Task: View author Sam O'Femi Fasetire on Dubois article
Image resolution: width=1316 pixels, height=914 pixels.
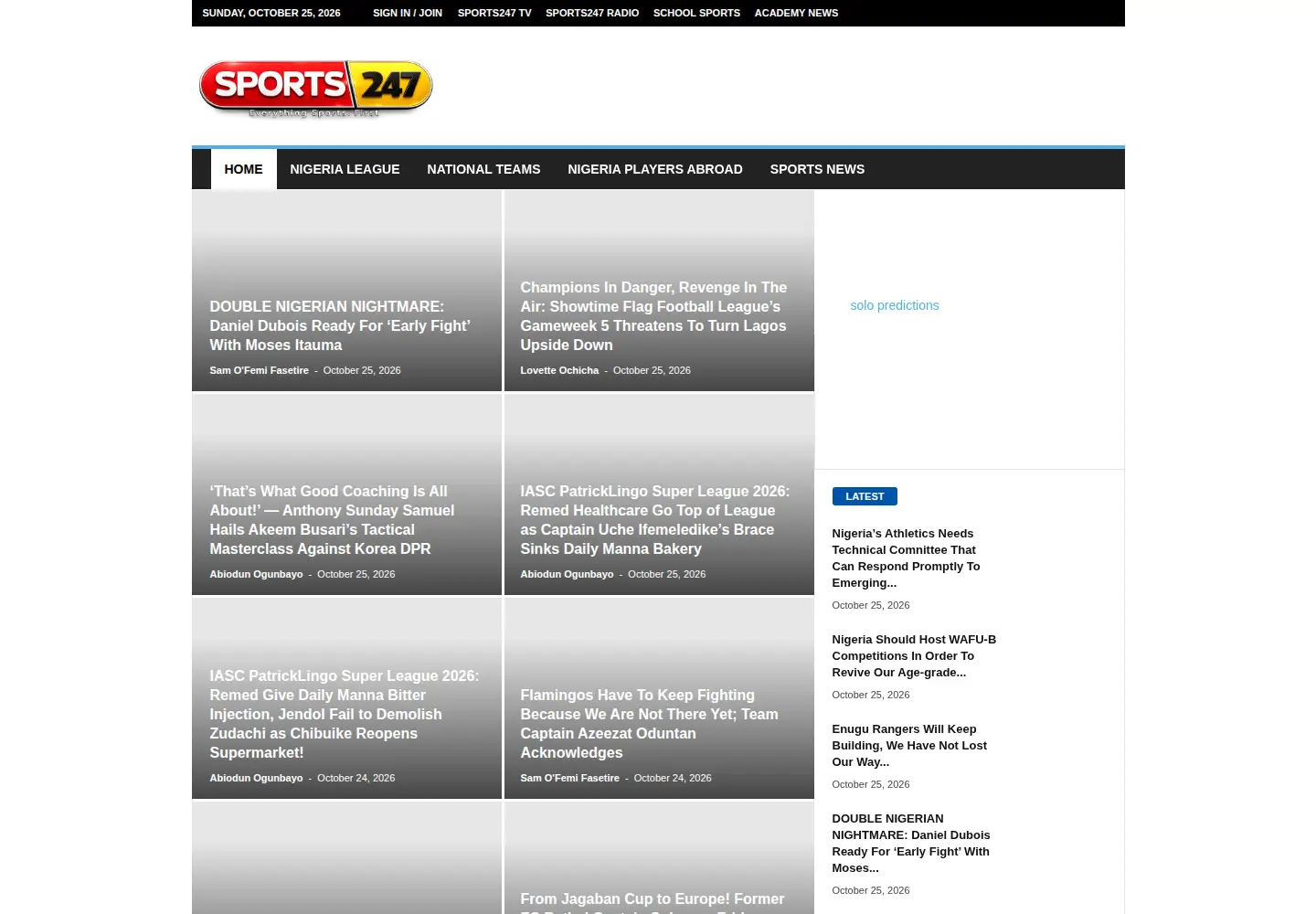Action: [x=259, y=370]
